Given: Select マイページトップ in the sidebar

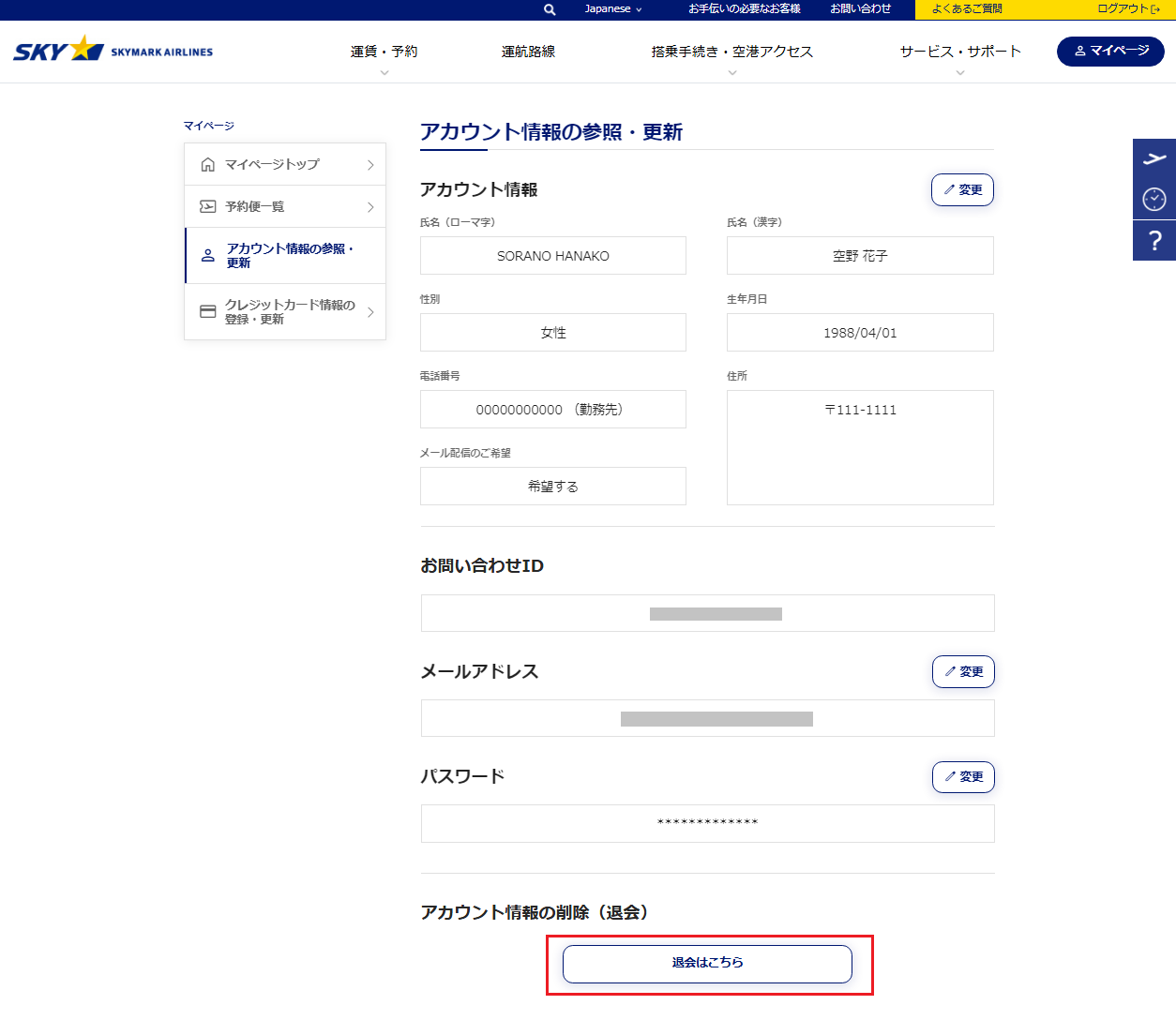Looking at the screenshot, I should pyautogui.click(x=285, y=165).
